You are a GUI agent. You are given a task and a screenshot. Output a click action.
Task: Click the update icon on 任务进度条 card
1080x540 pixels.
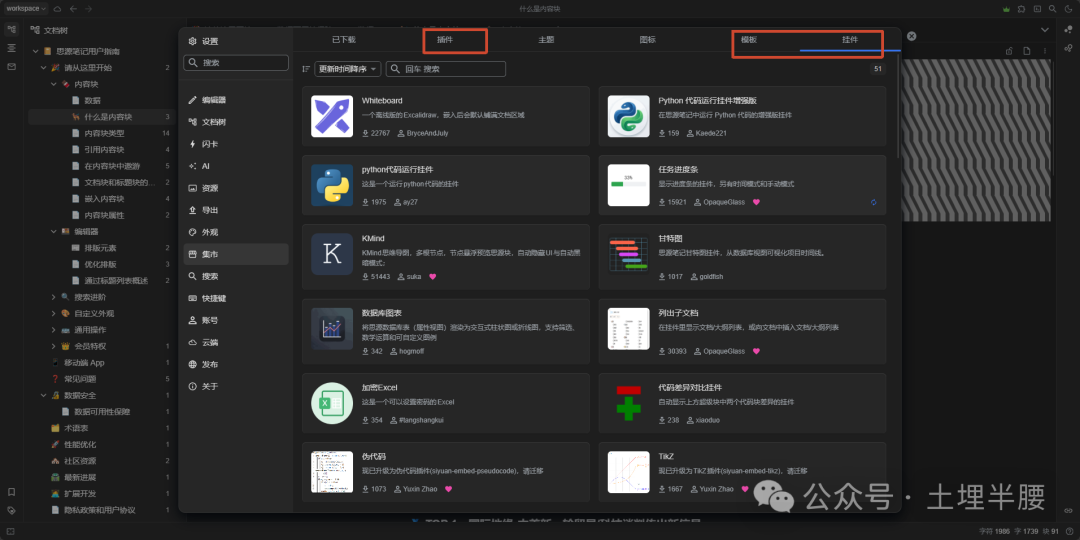(x=873, y=202)
